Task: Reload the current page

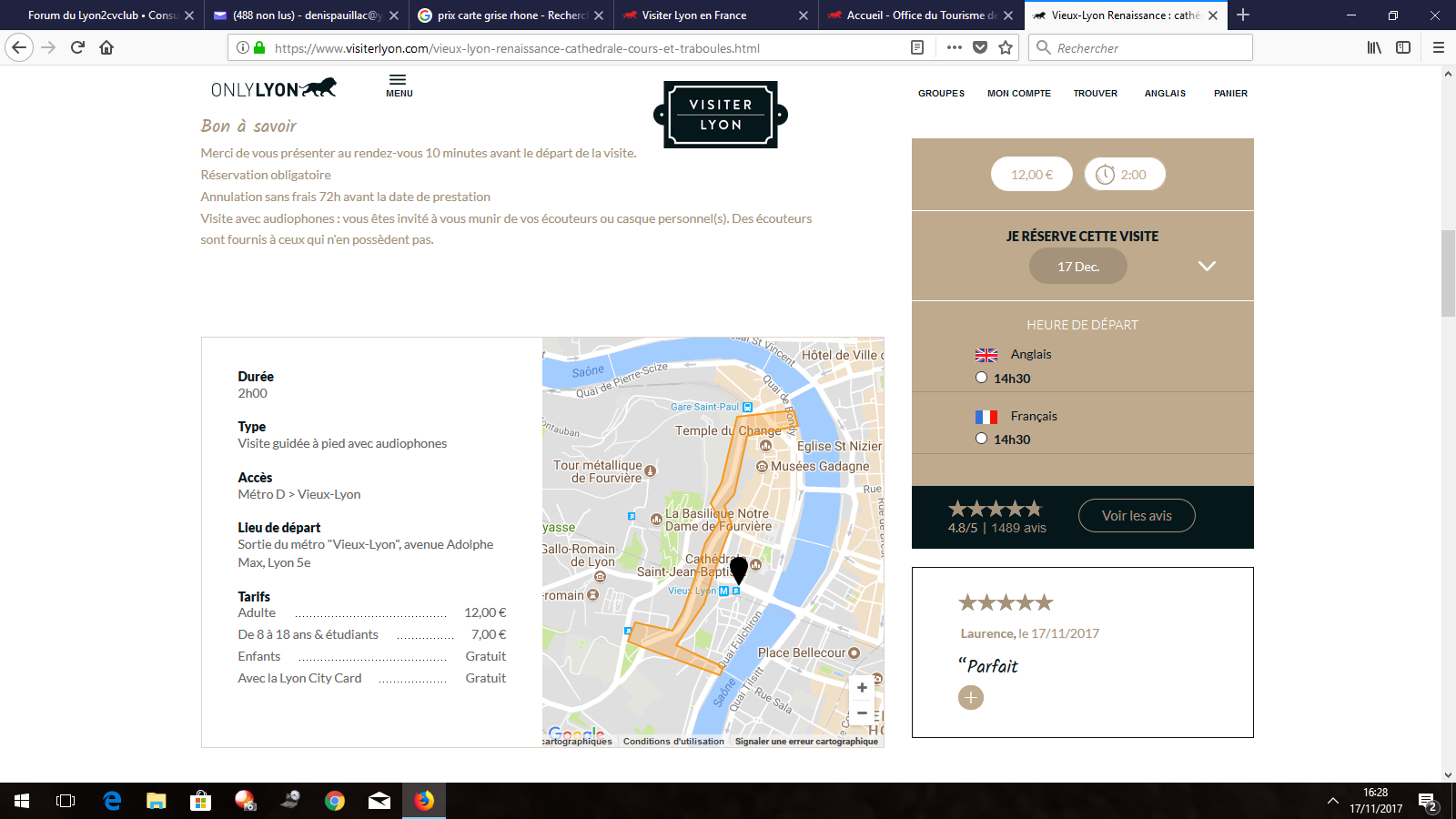Action: point(77,48)
